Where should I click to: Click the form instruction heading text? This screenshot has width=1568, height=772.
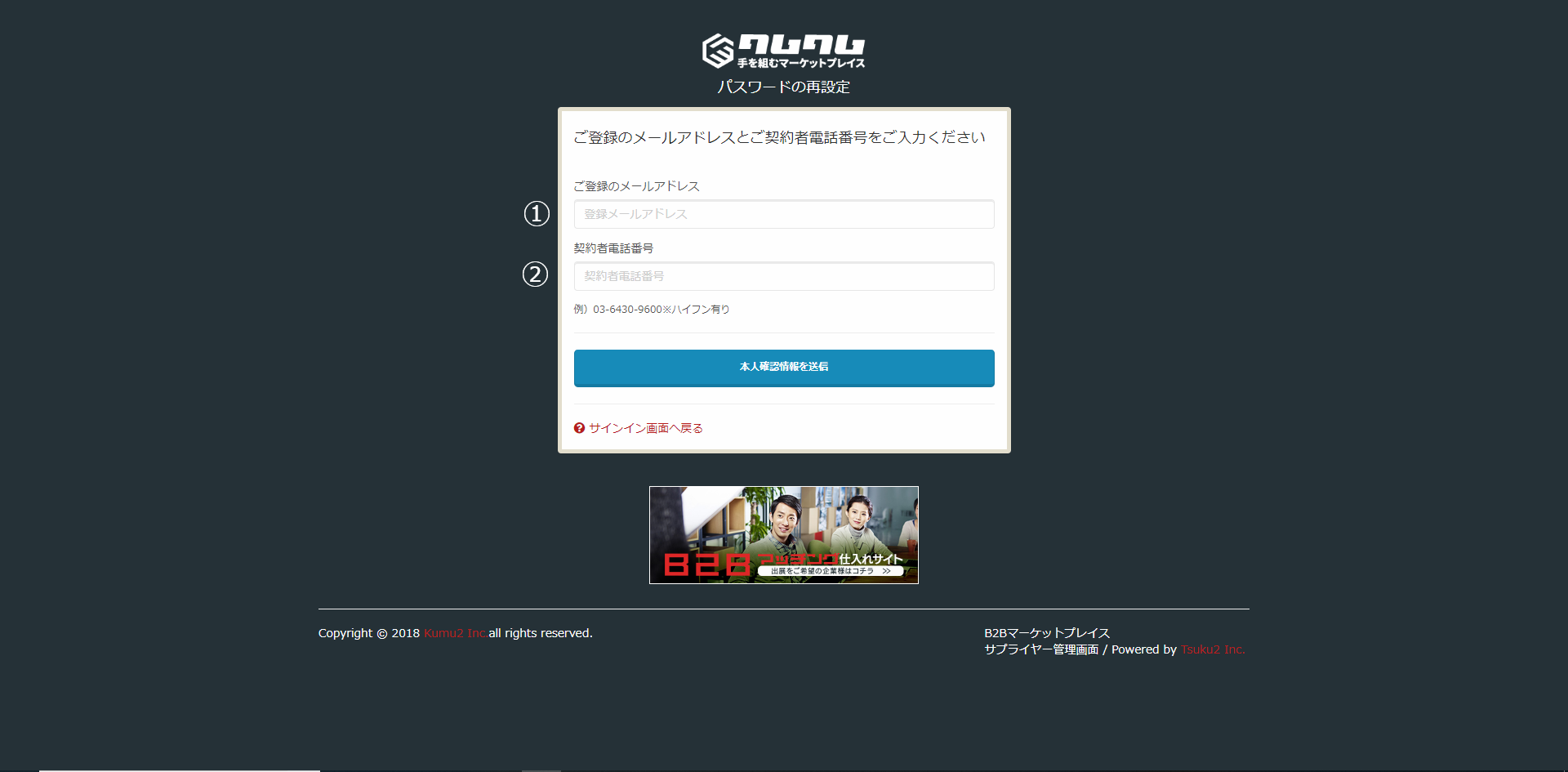[x=779, y=137]
